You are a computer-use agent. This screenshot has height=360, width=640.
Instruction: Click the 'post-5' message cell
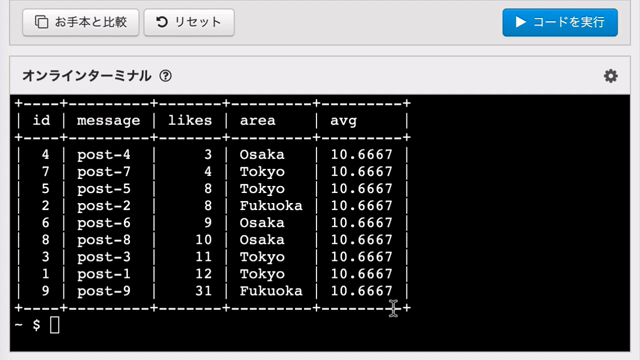pyautogui.click(x=104, y=189)
